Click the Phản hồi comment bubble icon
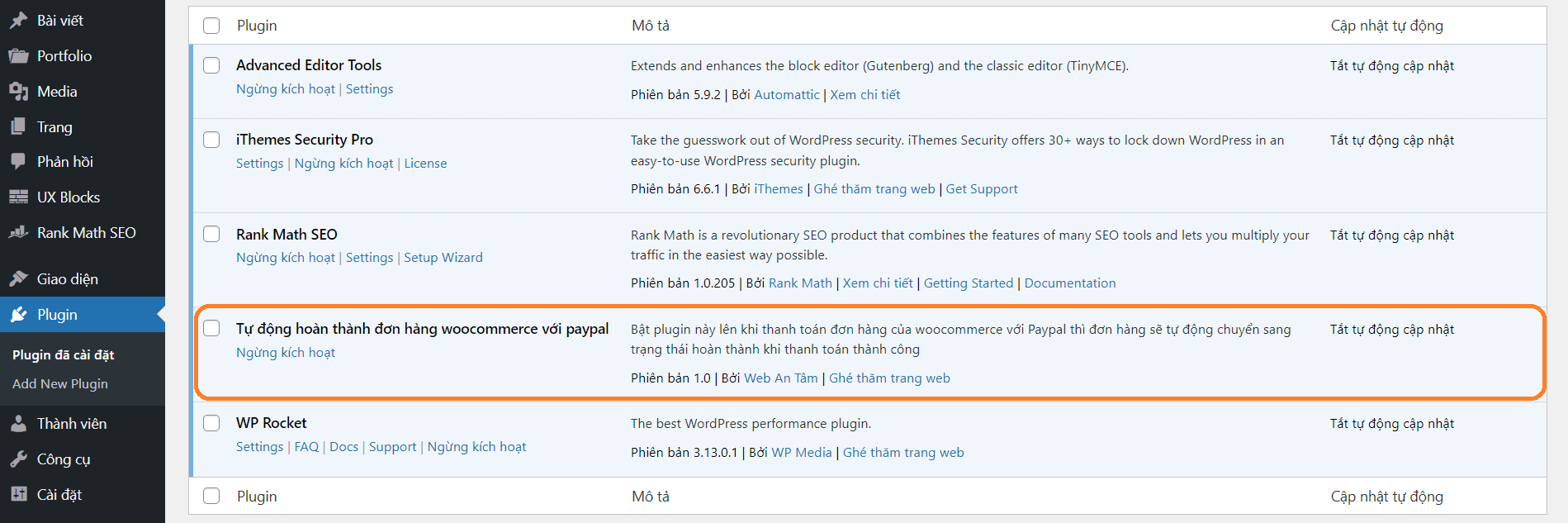This screenshot has width=1568, height=523. click(x=18, y=162)
